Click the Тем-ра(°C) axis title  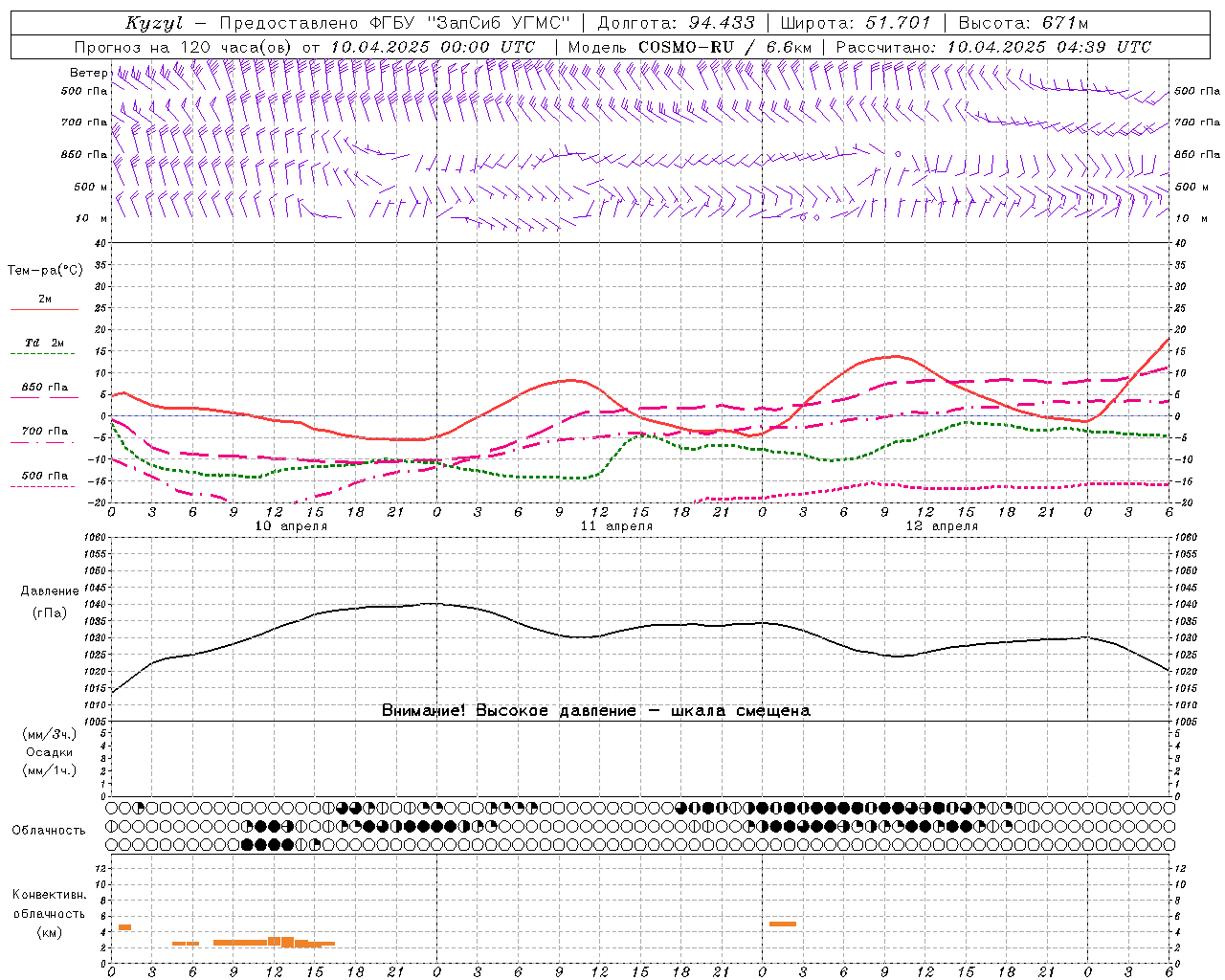pos(45,271)
